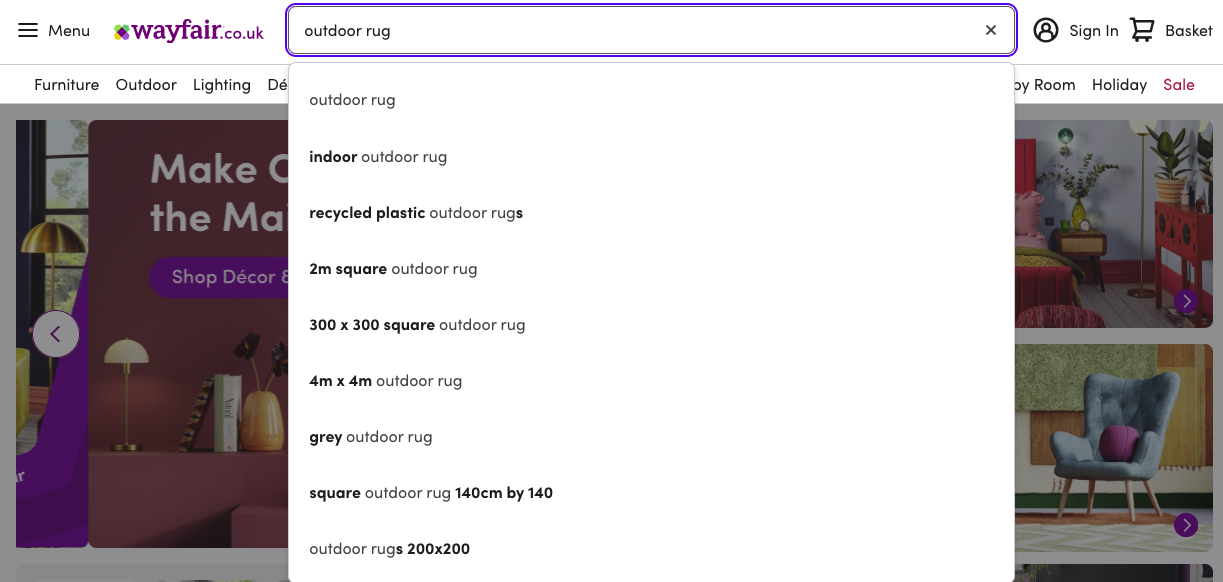Open the Holiday category
The image size is (1223, 582).
[x=1119, y=85]
